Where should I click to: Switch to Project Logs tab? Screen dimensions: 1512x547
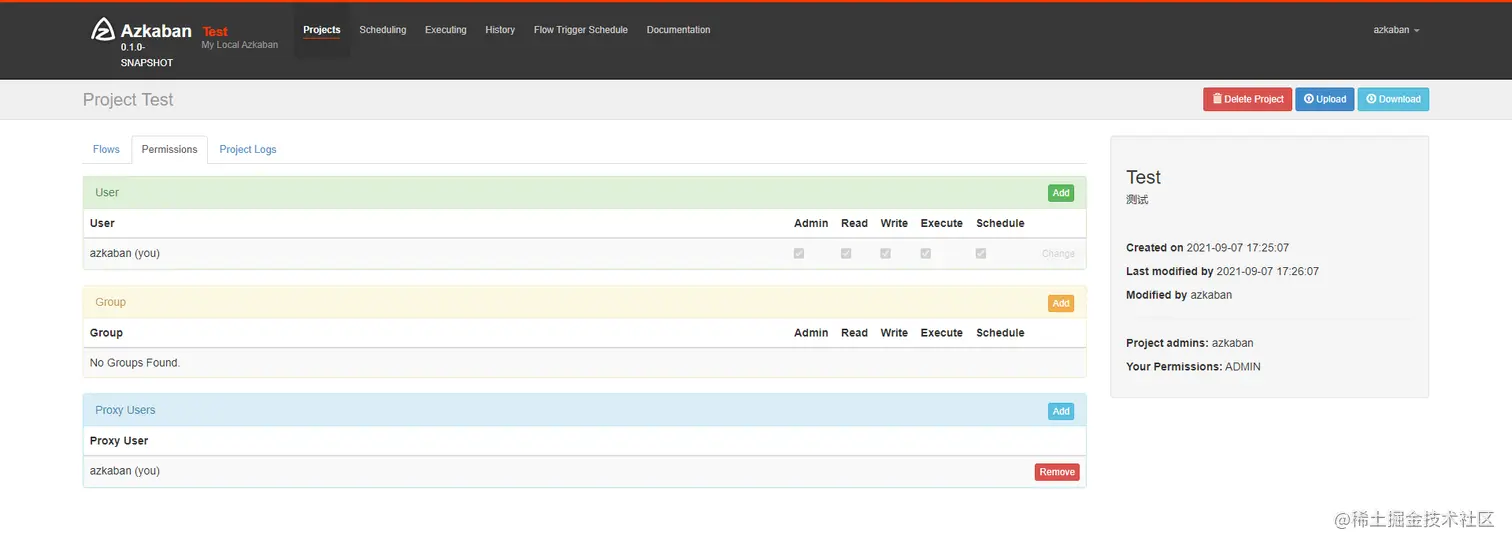coord(248,149)
